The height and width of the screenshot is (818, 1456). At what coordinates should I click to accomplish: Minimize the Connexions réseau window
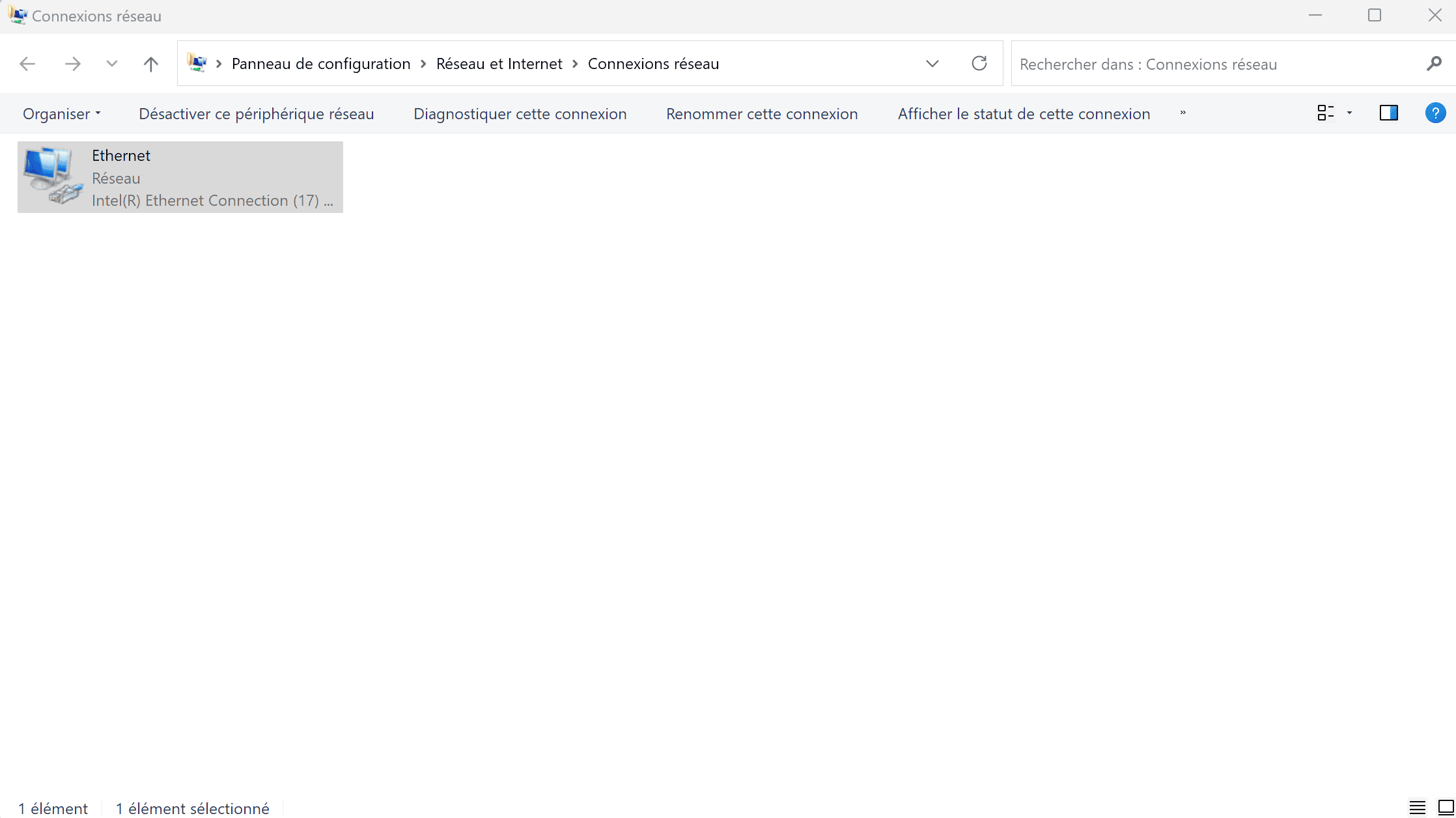pos(1315,15)
